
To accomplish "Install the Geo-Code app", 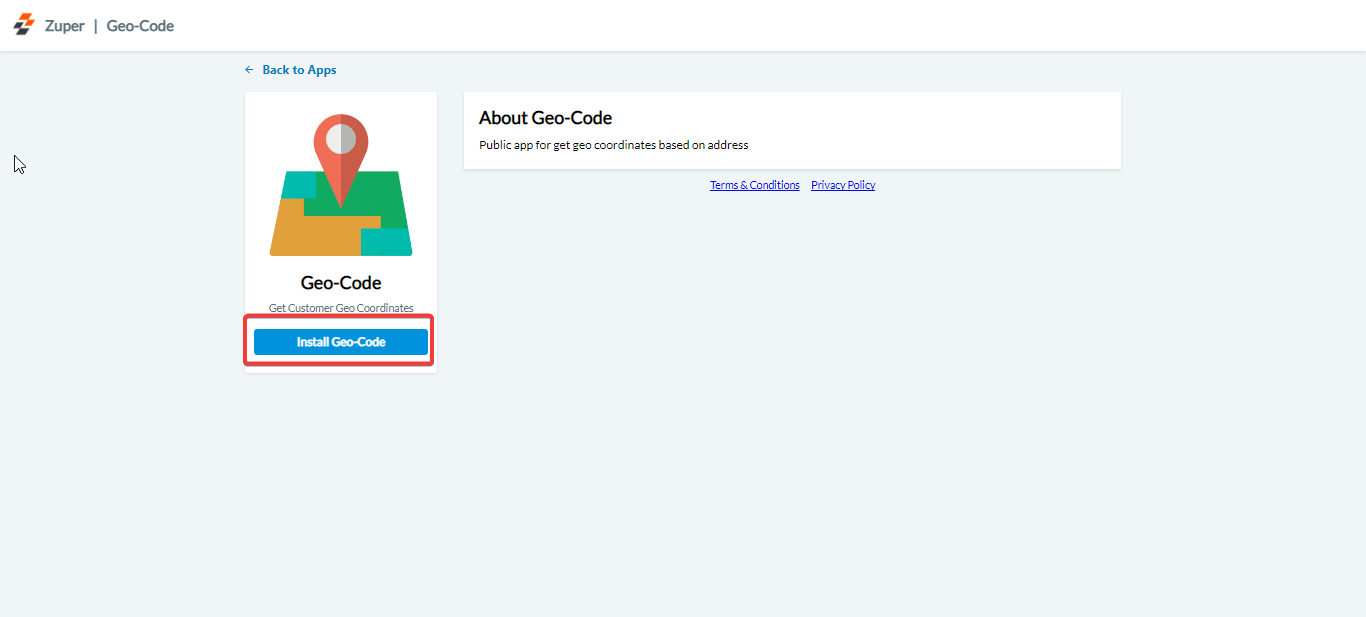I will tap(341, 342).
